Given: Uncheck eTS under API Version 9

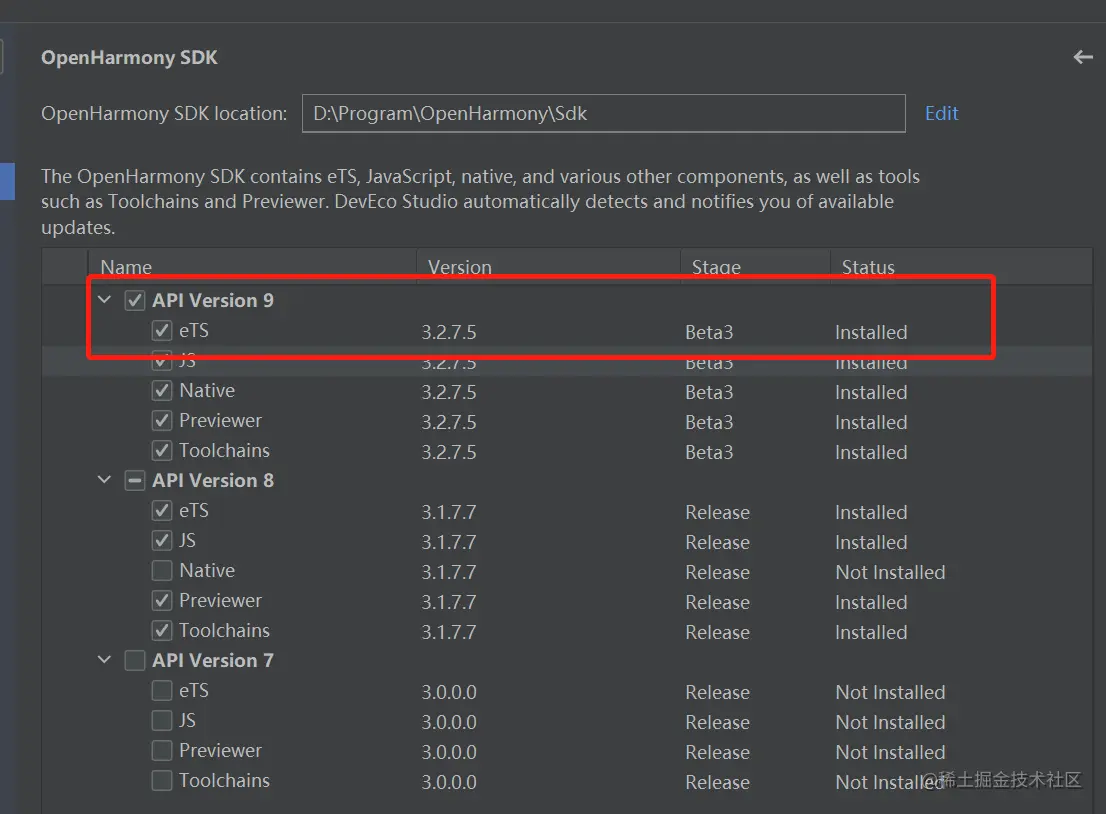Looking at the screenshot, I should pyautogui.click(x=162, y=330).
